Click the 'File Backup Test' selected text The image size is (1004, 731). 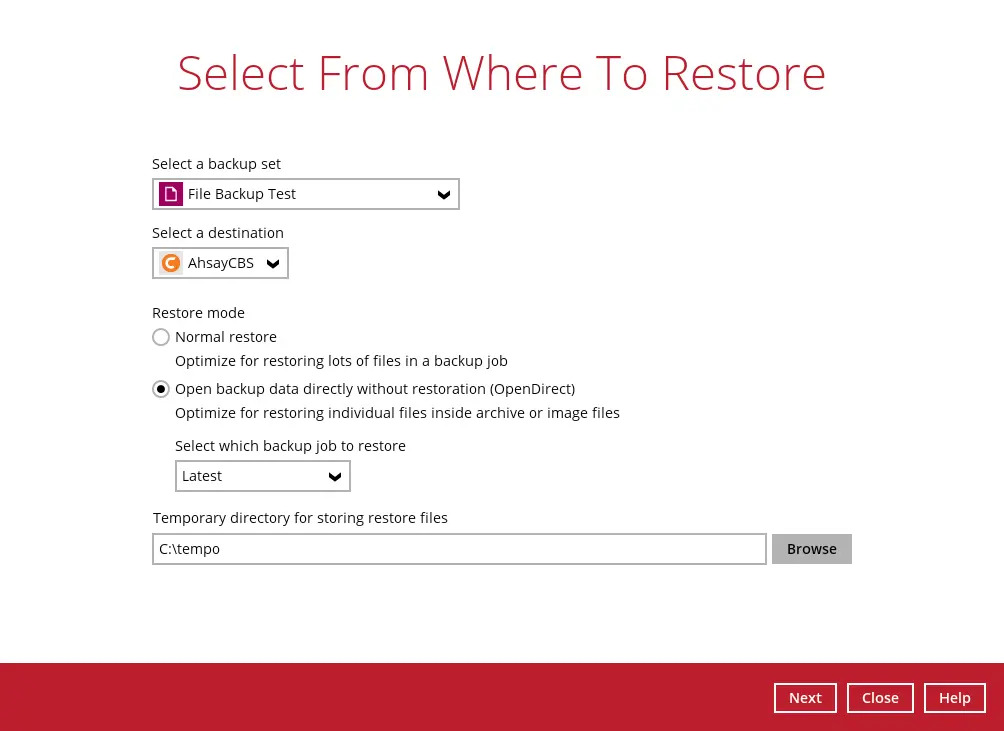242,194
